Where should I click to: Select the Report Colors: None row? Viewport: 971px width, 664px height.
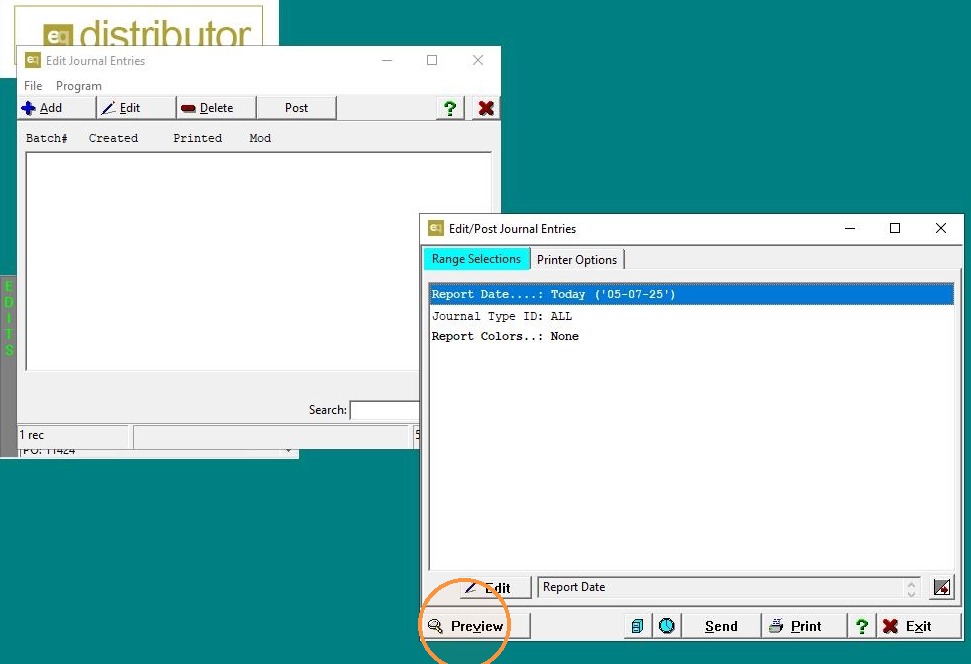(x=691, y=336)
